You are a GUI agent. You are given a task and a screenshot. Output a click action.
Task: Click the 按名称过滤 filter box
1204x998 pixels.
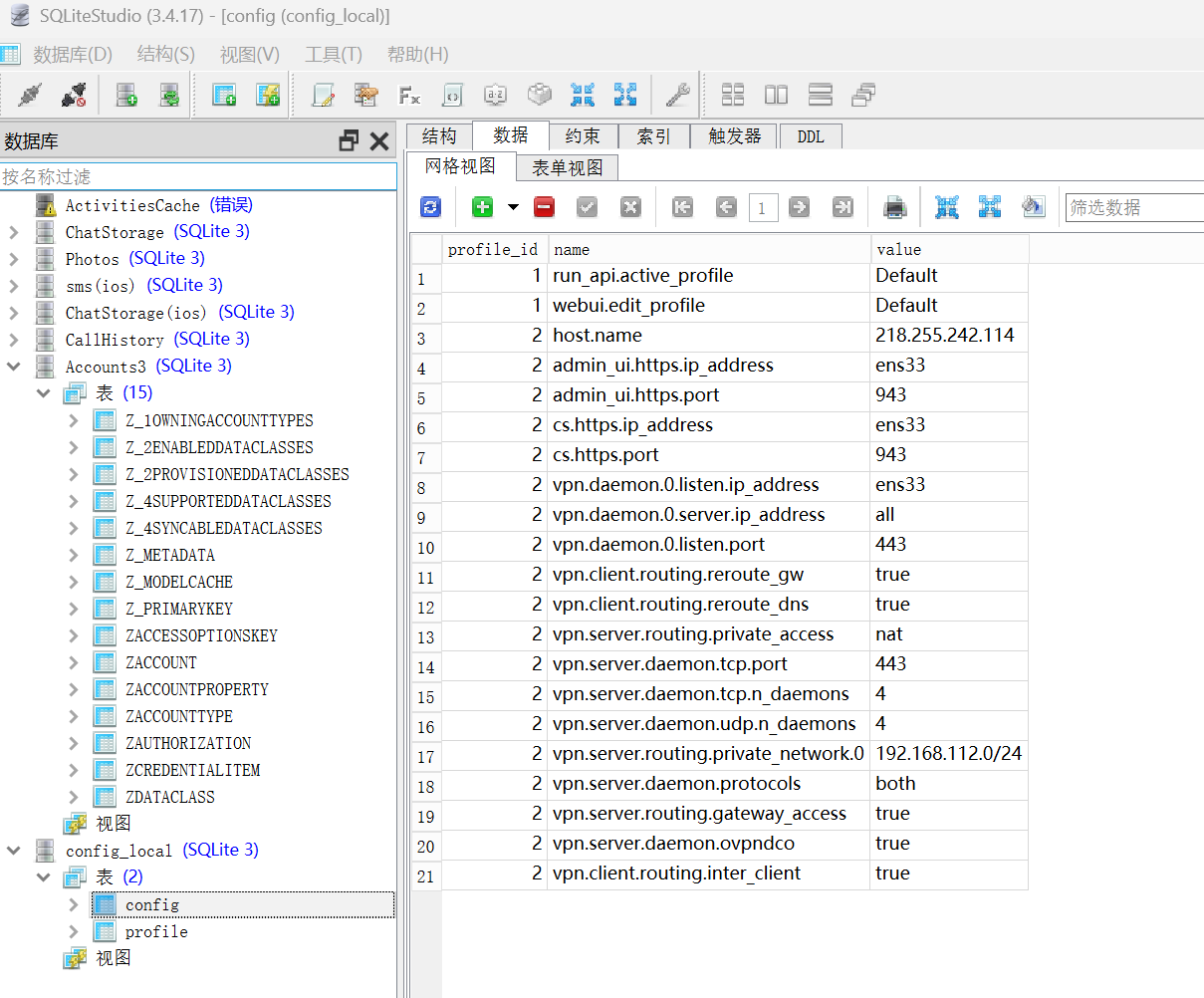[197, 176]
